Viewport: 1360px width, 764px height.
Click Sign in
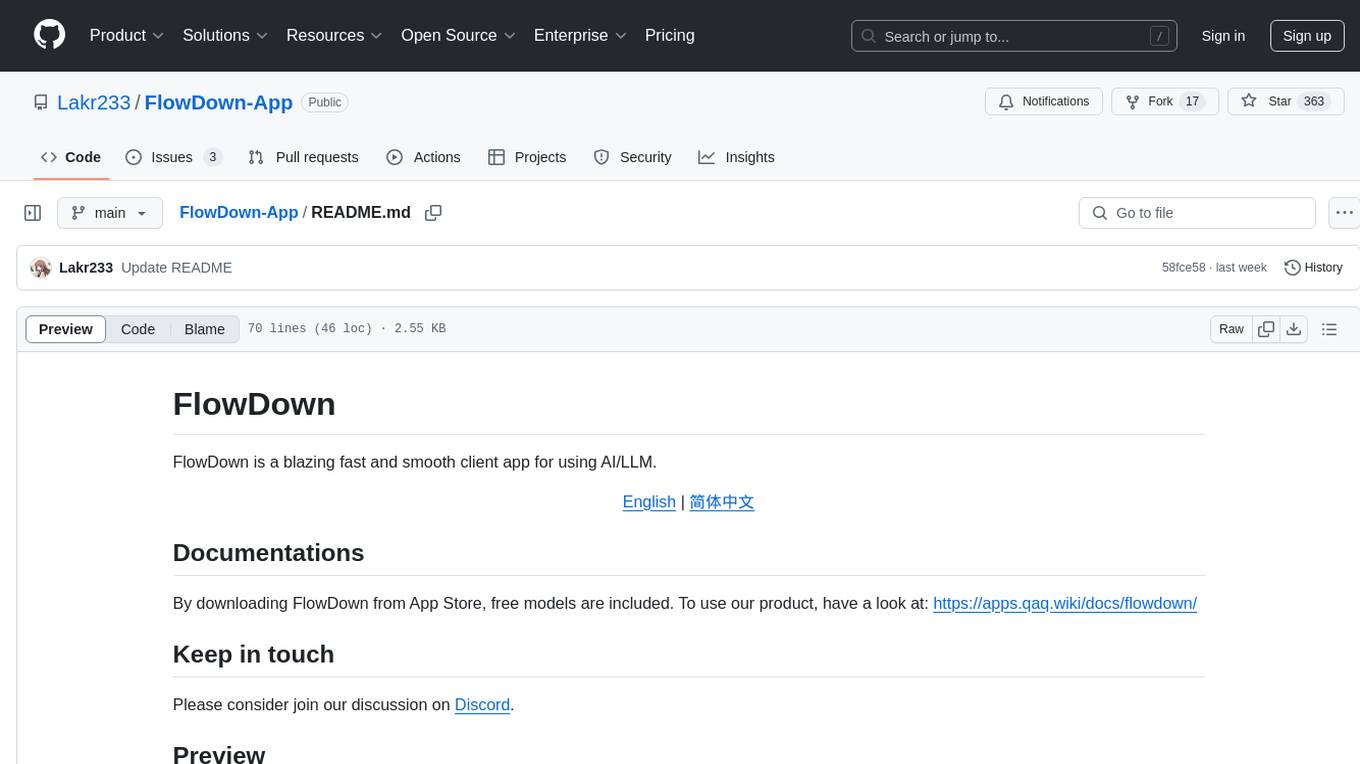1223,36
